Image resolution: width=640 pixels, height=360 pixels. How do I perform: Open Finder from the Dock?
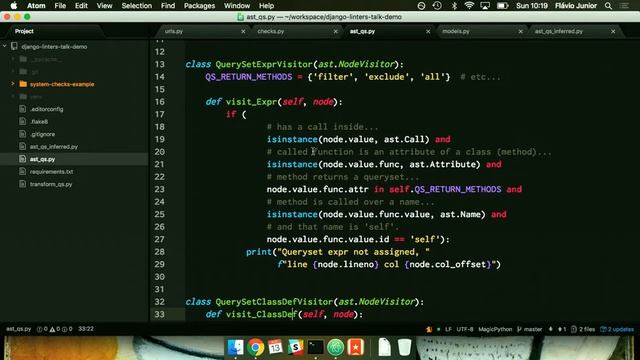[236, 347]
